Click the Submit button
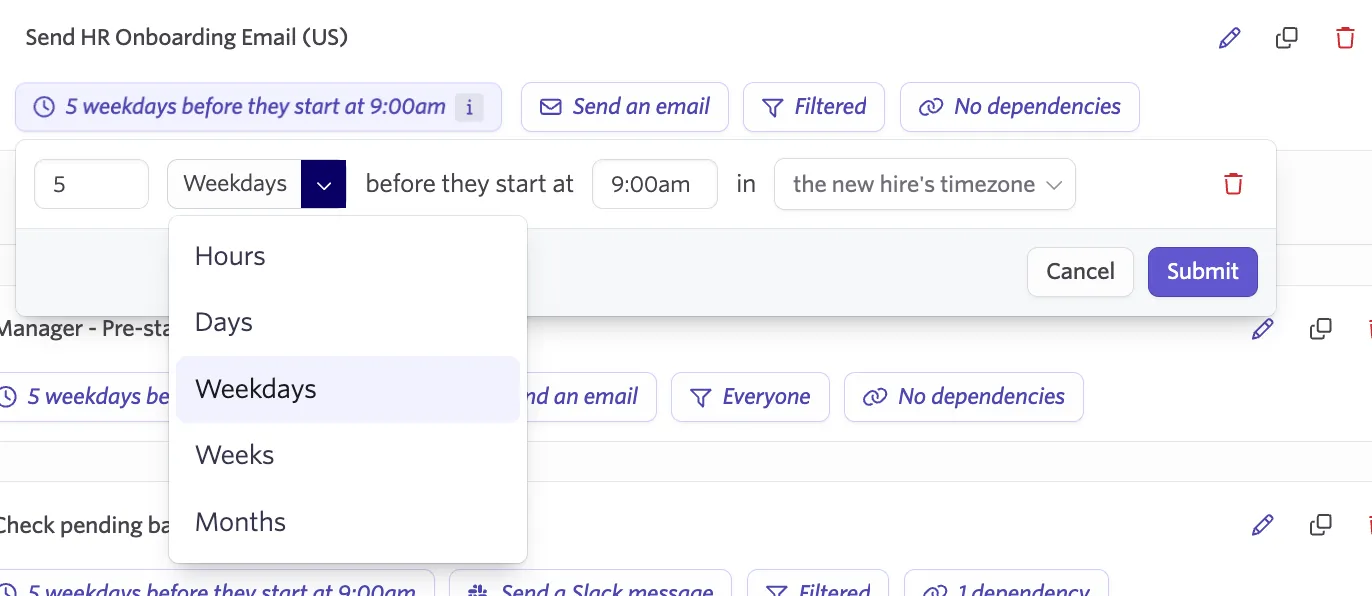1372x596 pixels. pos(1203,272)
